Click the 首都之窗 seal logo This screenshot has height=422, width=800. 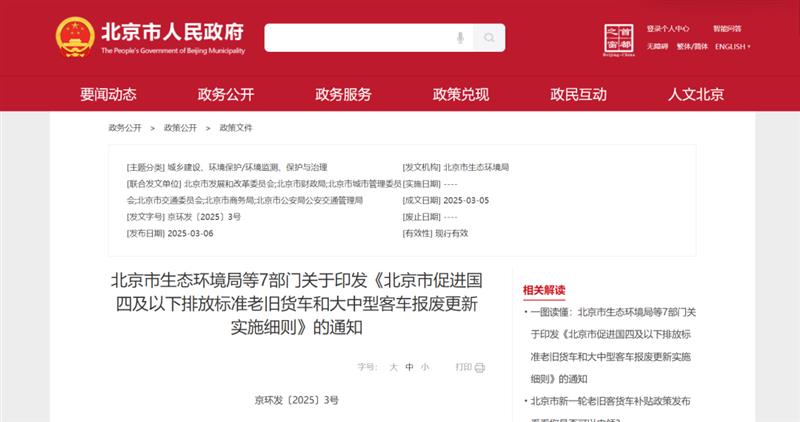click(619, 40)
